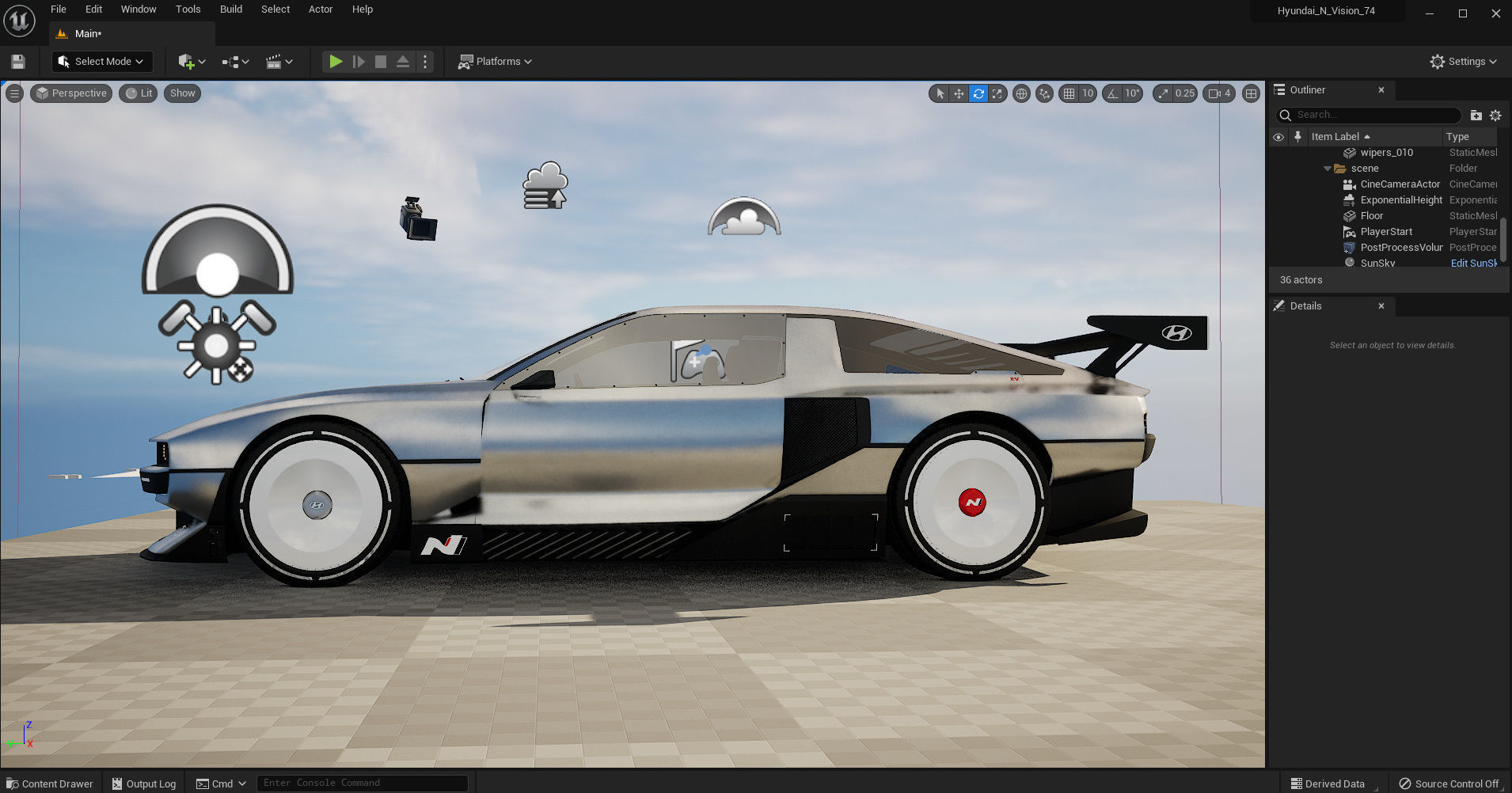Toggle surface snapping in the viewport
This screenshot has height=793, width=1512.
click(x=1045, y=93)
